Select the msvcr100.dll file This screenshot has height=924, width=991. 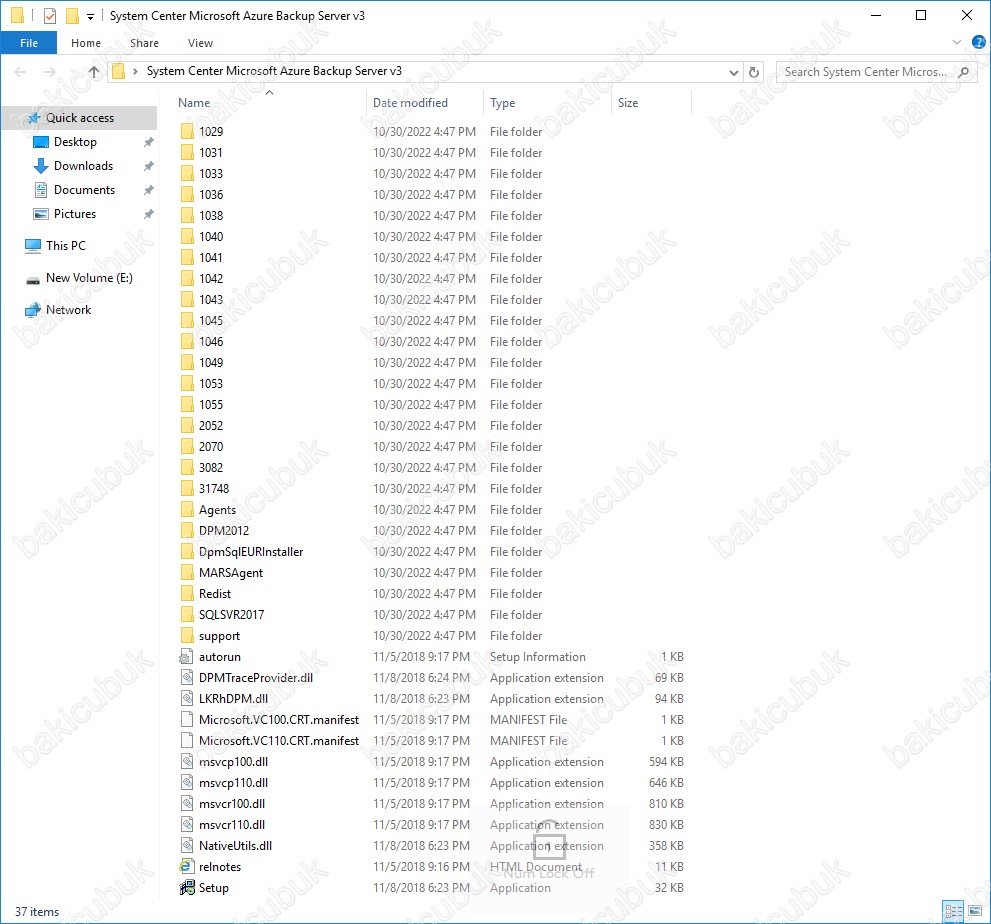tap(232, 804)
